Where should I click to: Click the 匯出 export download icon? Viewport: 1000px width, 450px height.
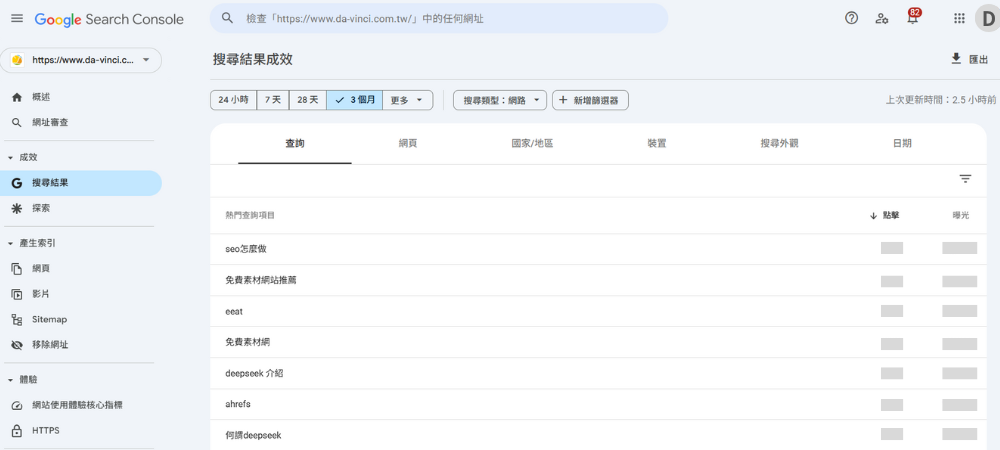955,59
